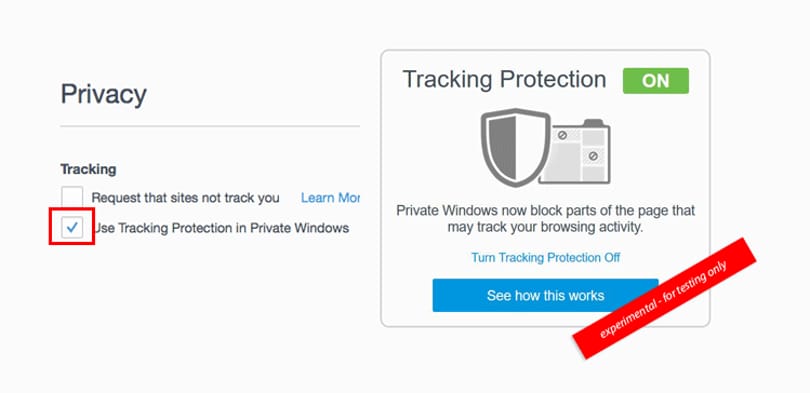The width and height of the screenshot is (810, 393).
Task: Click the red experimental testing banner
Action: click(664, 298)
